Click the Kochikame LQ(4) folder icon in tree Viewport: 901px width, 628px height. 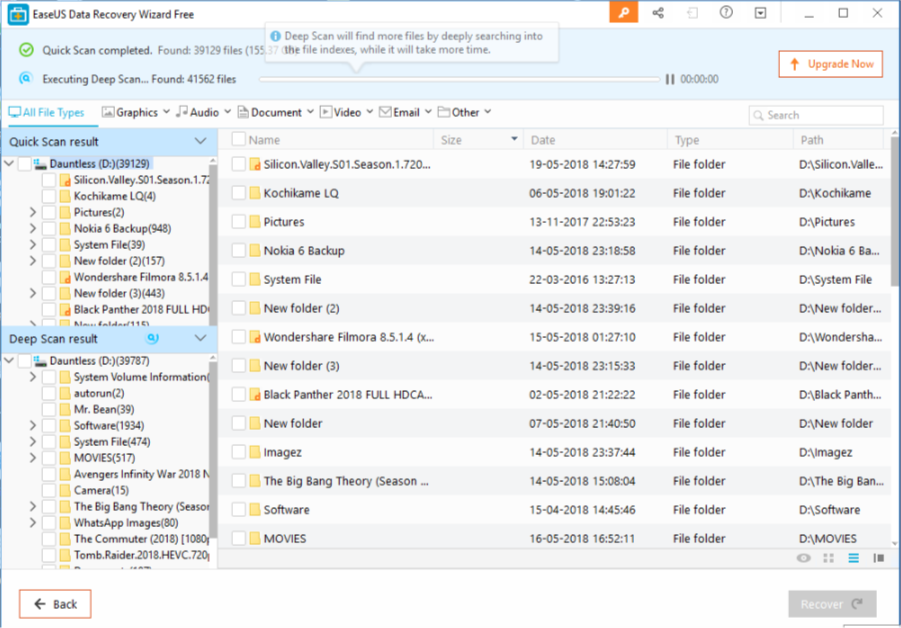coord(65,197)
